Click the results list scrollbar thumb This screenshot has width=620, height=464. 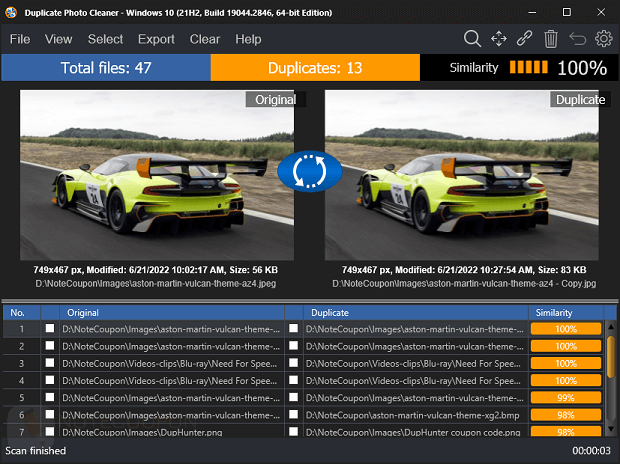(611, 357)
